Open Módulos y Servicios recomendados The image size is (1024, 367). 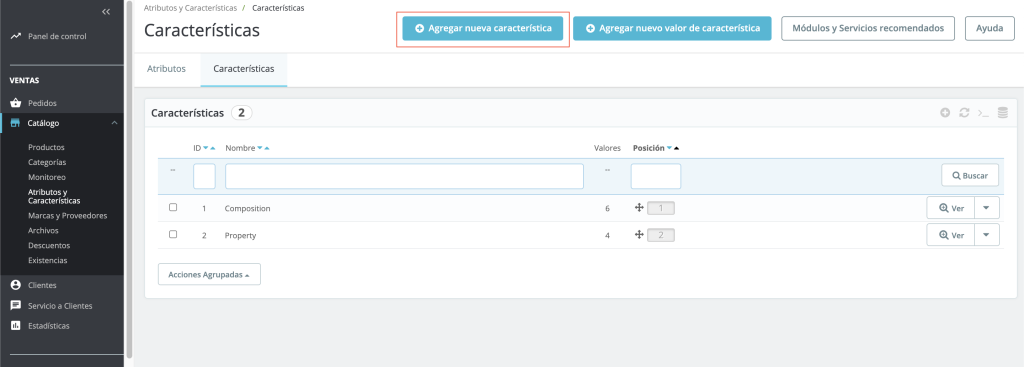tap(868, 29)
